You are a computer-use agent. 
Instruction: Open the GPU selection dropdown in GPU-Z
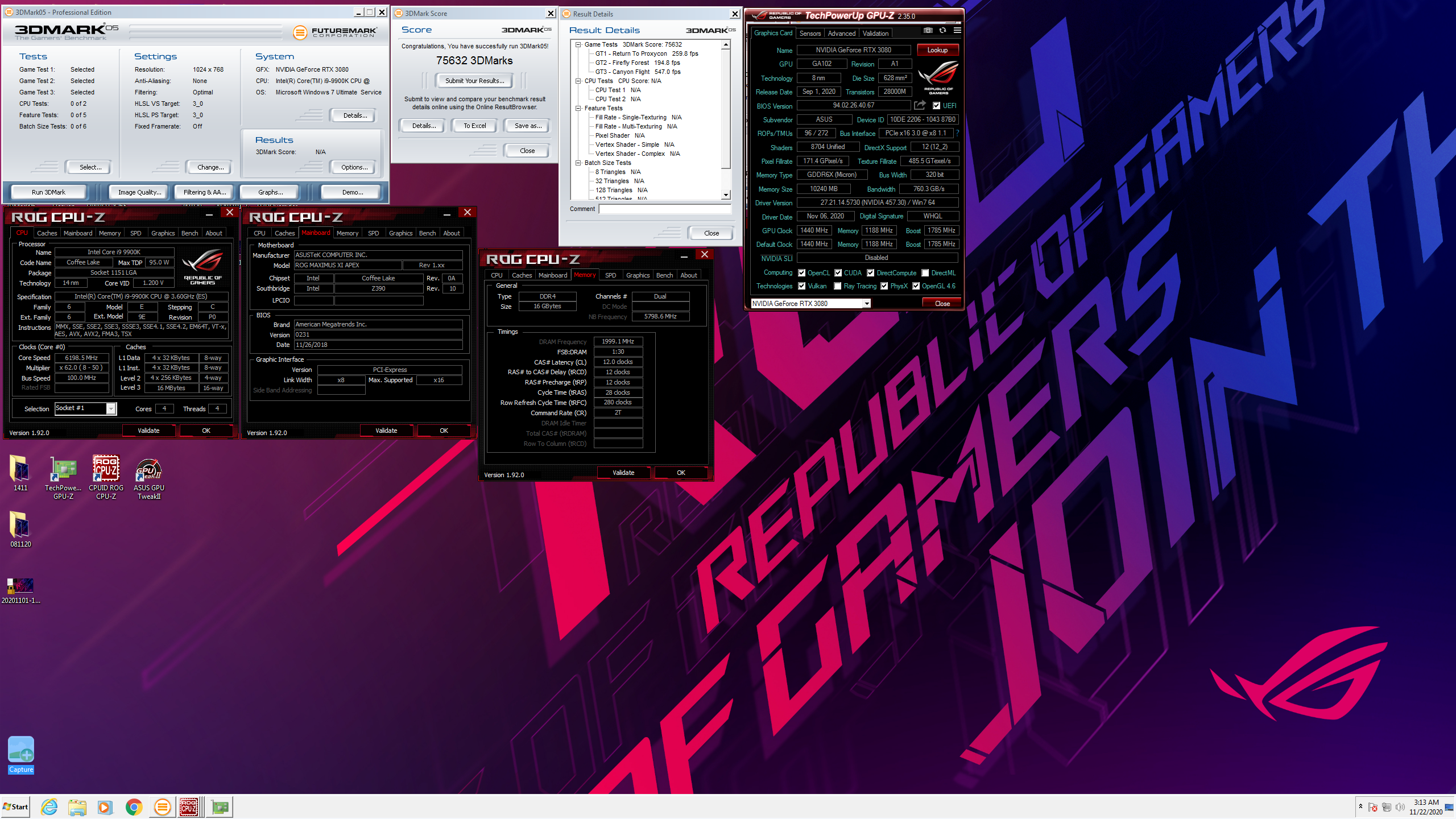[867, 304]
